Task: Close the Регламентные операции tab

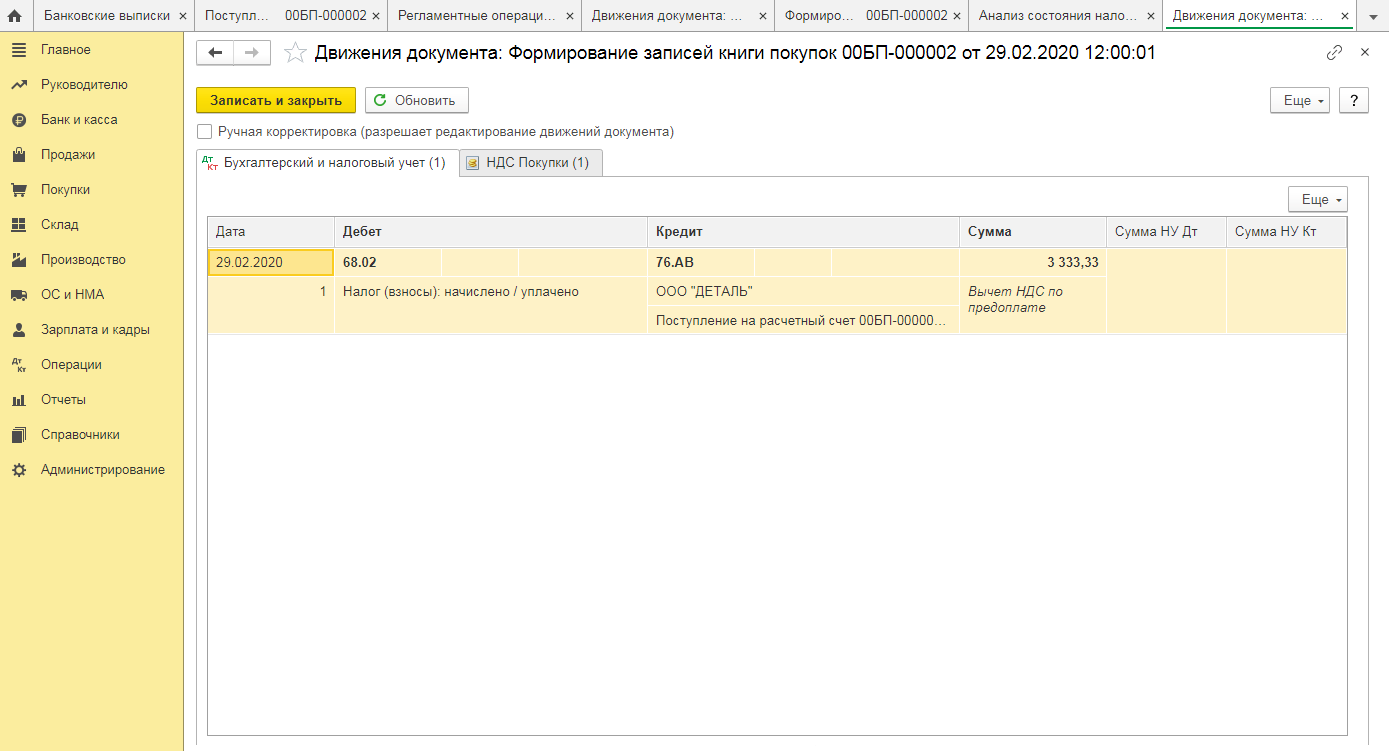Action: click(x=569, y=17)
